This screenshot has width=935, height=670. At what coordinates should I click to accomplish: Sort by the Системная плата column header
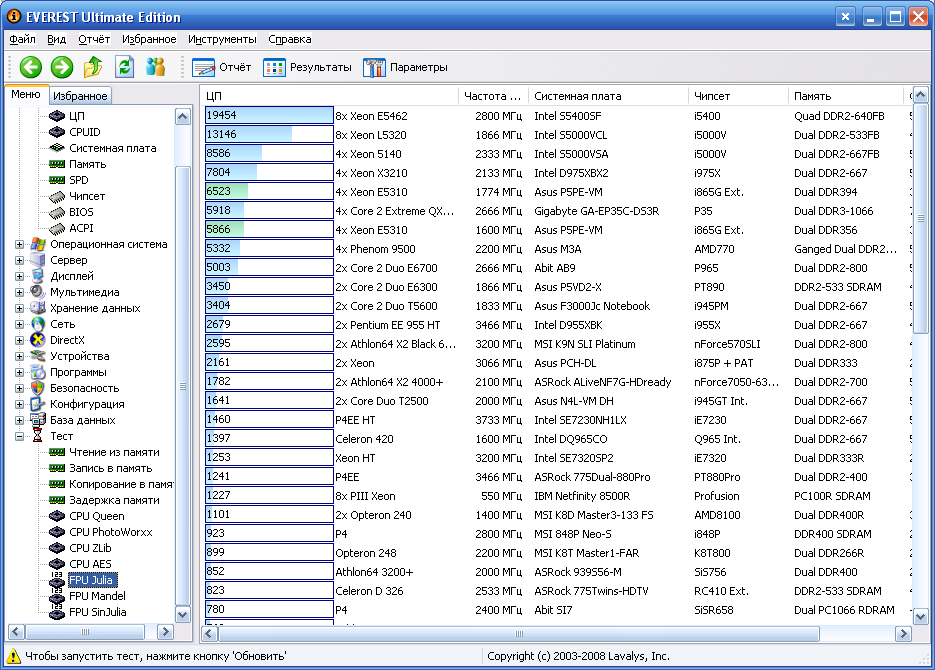(608, 96)
